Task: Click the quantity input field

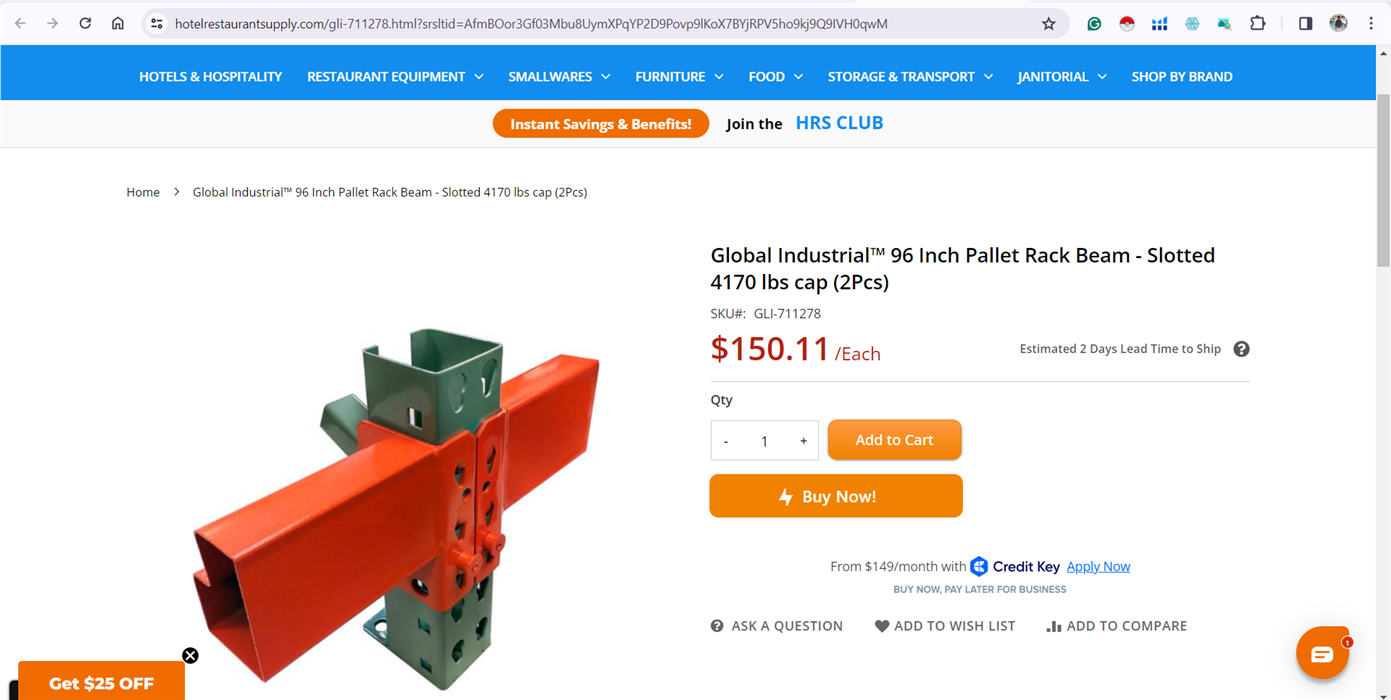Action: (765, 441)
